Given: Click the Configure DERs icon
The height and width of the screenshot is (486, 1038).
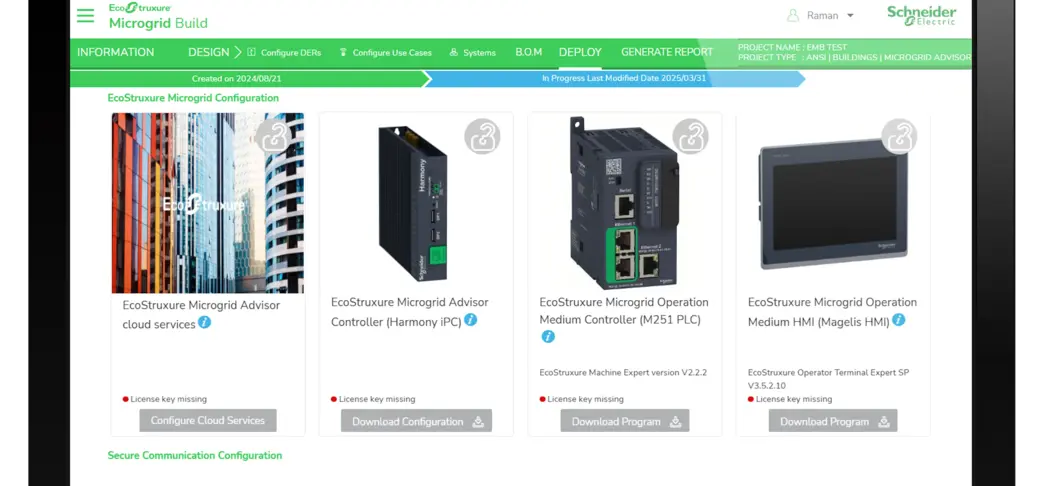Looking at the screenshot, I should click(252, 52).
